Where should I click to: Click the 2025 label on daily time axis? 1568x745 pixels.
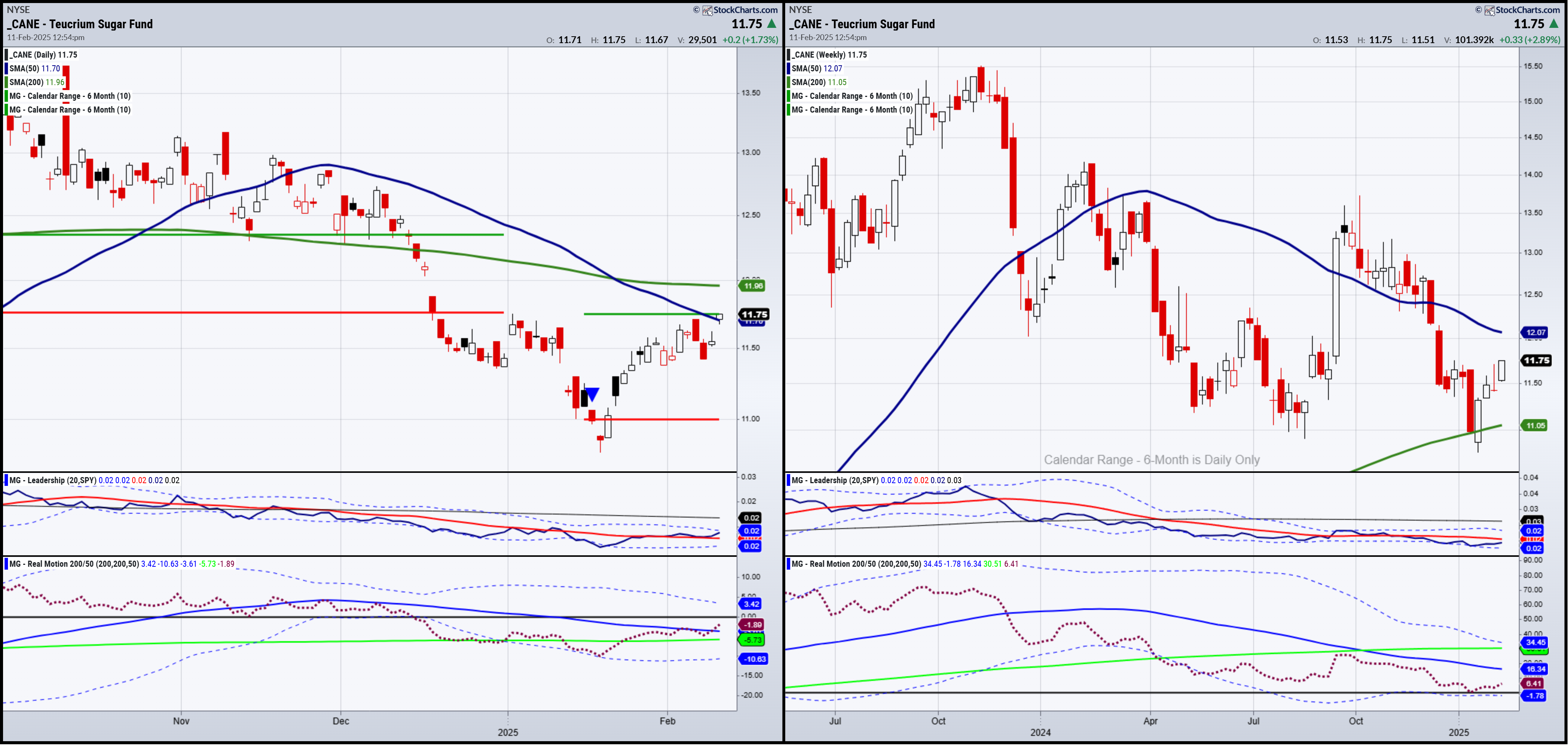tap(508, 733)
